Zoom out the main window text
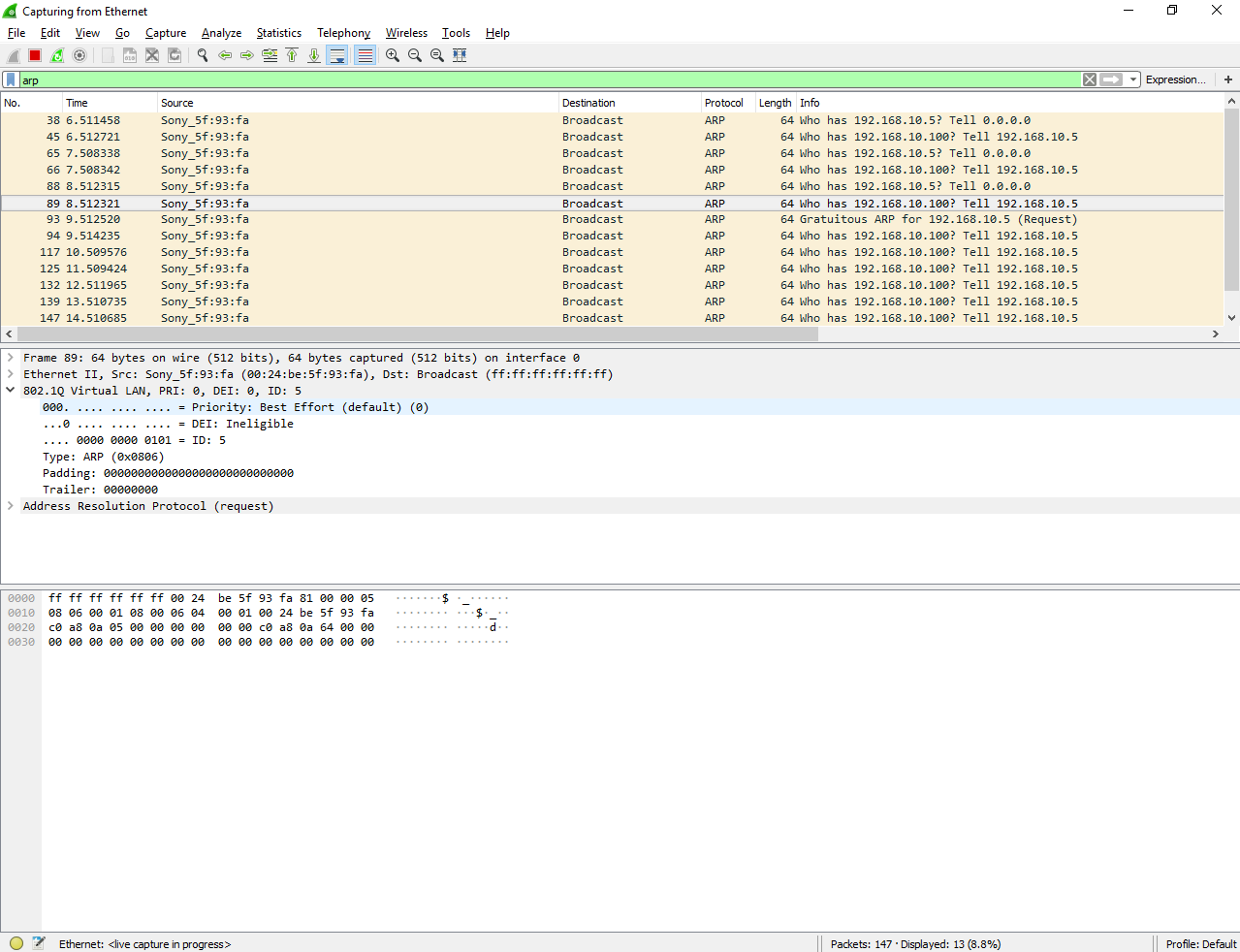The image size is (1240, 952). click(415, 55)
